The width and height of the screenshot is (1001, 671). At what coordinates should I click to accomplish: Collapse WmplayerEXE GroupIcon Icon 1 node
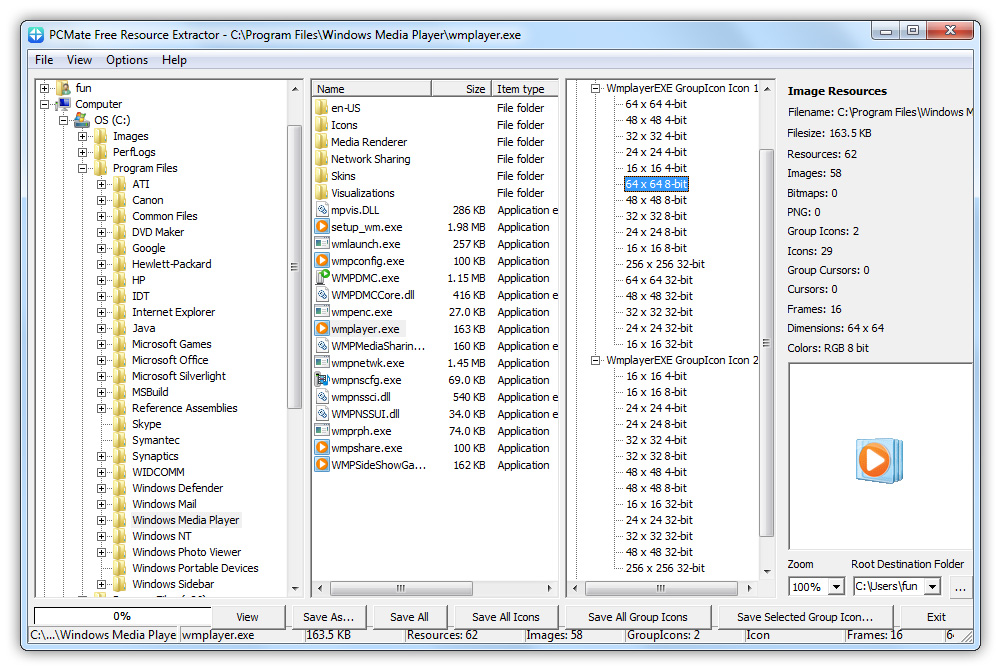click(x=596, y=88)
